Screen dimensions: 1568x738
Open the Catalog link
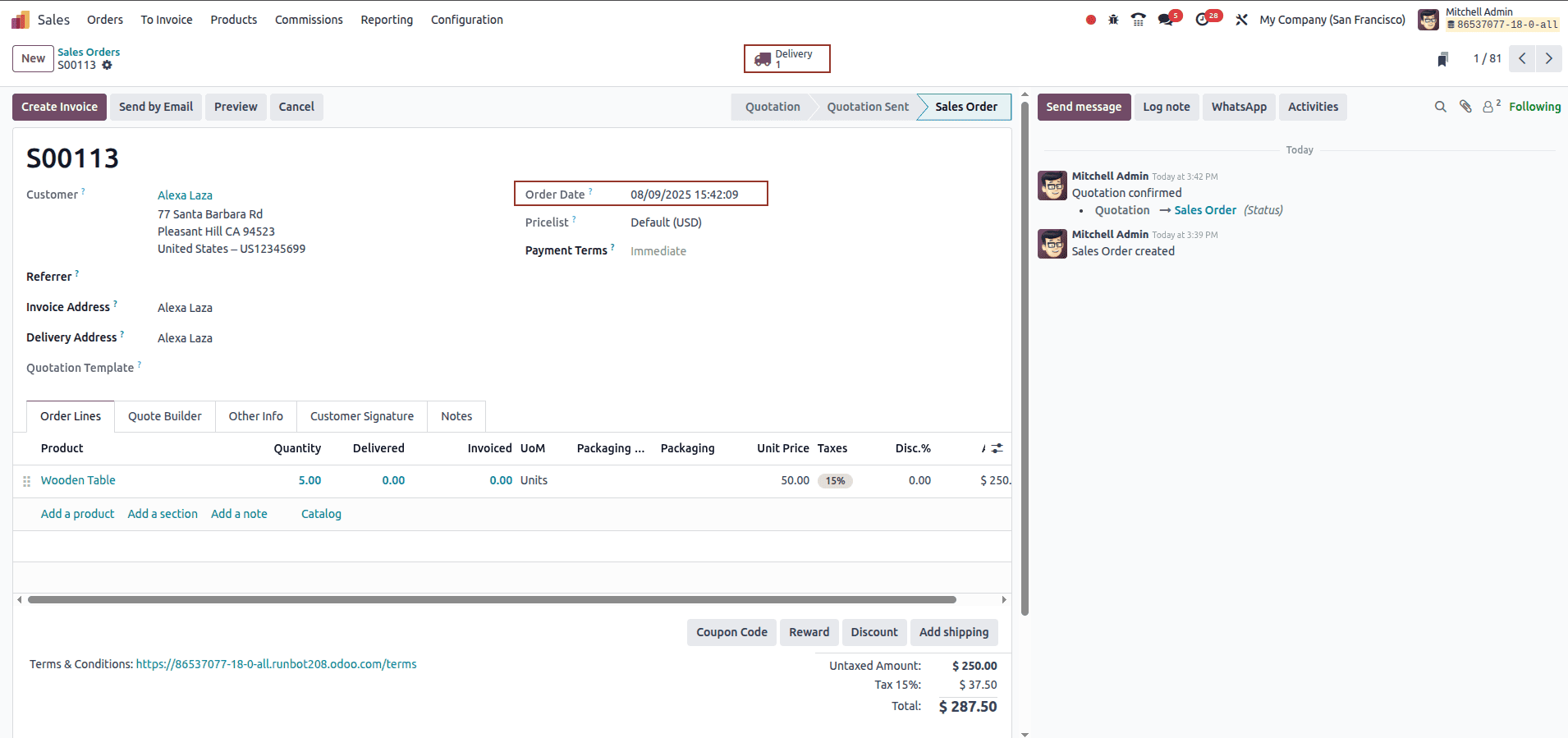(x=321, y=514)
